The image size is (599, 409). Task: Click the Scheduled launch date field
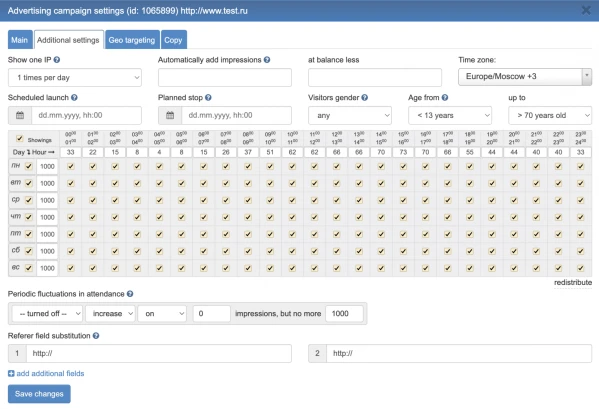(86, 115)
